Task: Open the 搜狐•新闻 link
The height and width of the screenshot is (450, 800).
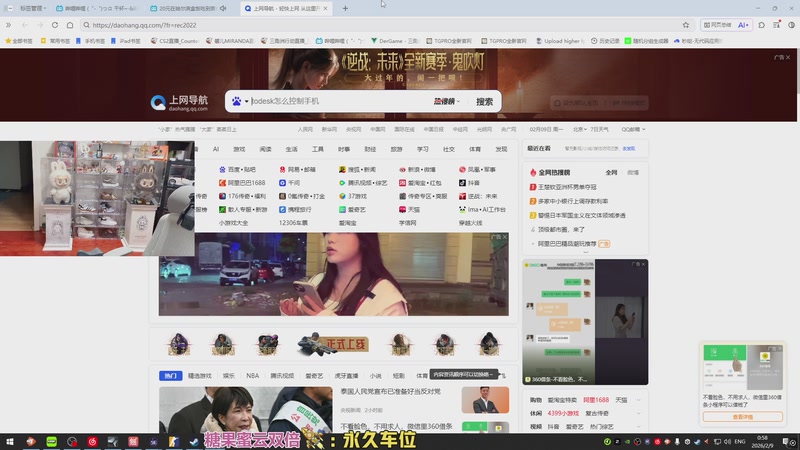Action: pos(358,169)
